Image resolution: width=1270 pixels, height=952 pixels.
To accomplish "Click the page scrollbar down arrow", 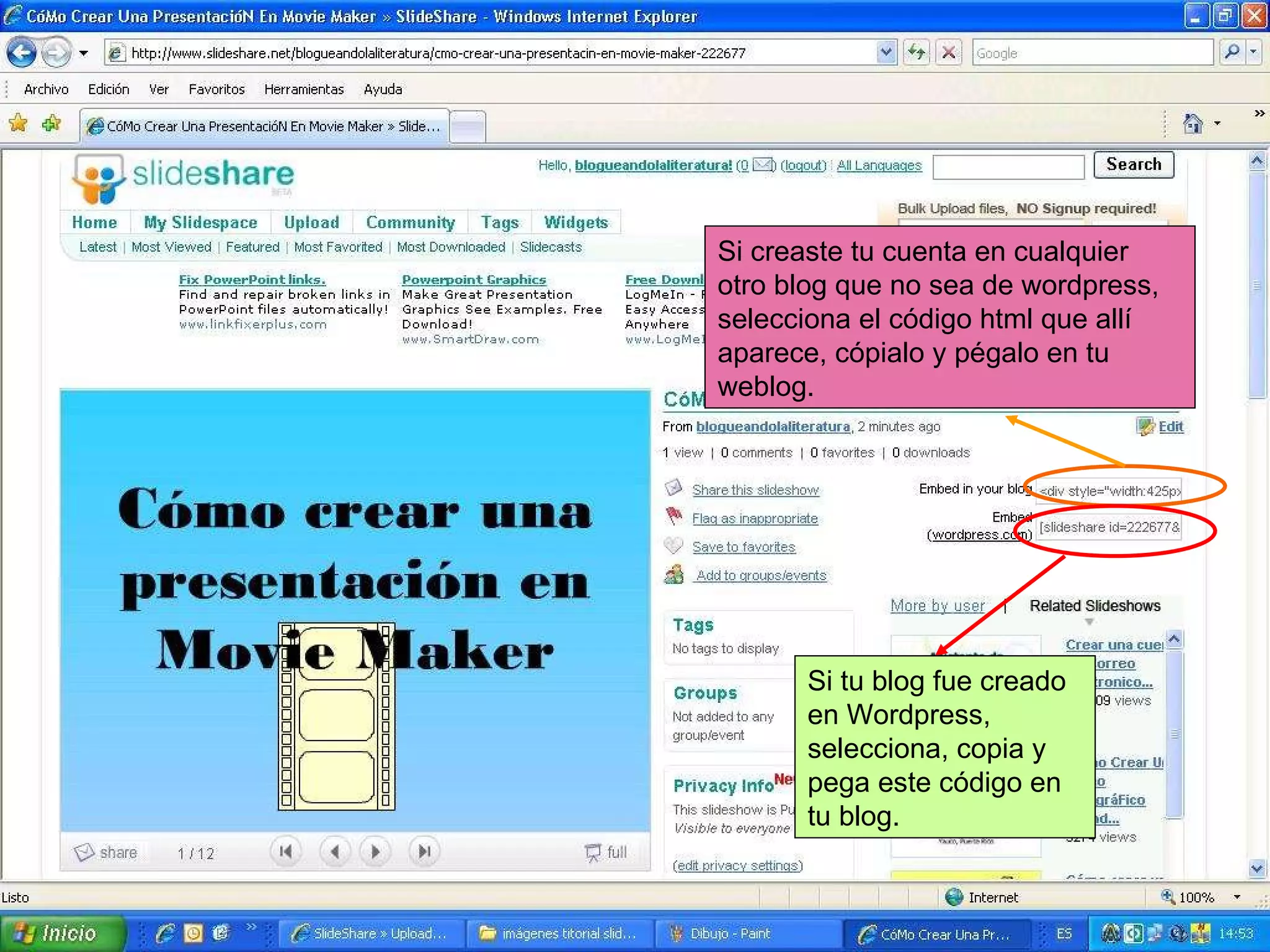I will (x=1257, y=869).
